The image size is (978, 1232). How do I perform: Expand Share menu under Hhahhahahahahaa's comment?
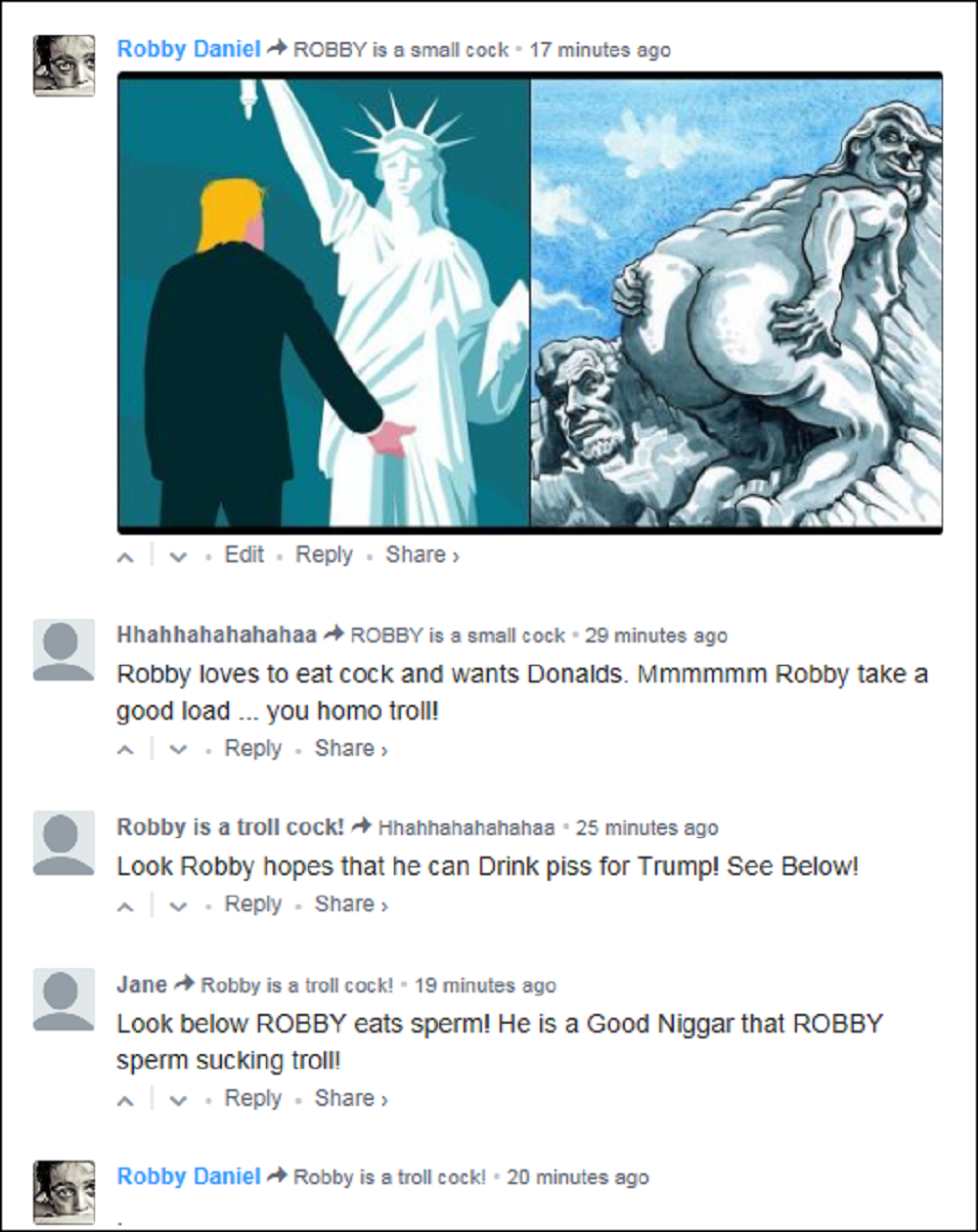click(x=351, y=749)
